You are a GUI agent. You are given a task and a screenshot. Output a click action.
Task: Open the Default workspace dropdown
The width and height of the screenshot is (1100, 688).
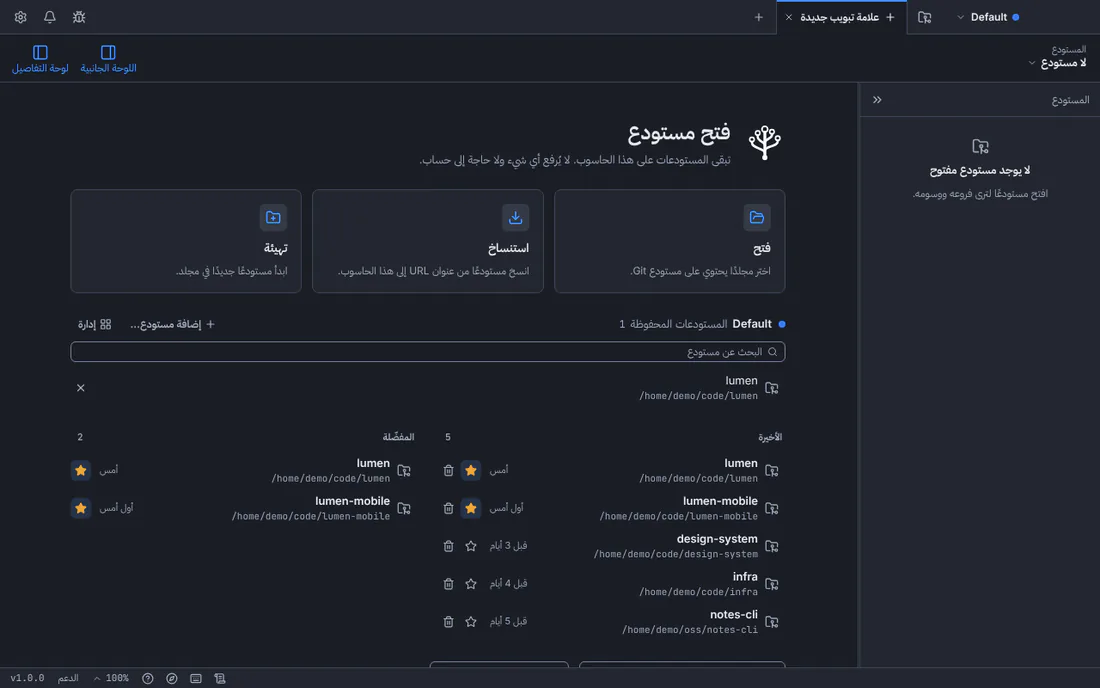(x=988, y=17)
